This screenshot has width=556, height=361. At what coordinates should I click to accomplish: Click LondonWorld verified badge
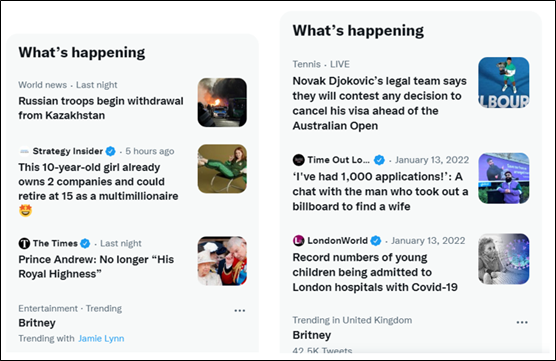tap(376, 241)
